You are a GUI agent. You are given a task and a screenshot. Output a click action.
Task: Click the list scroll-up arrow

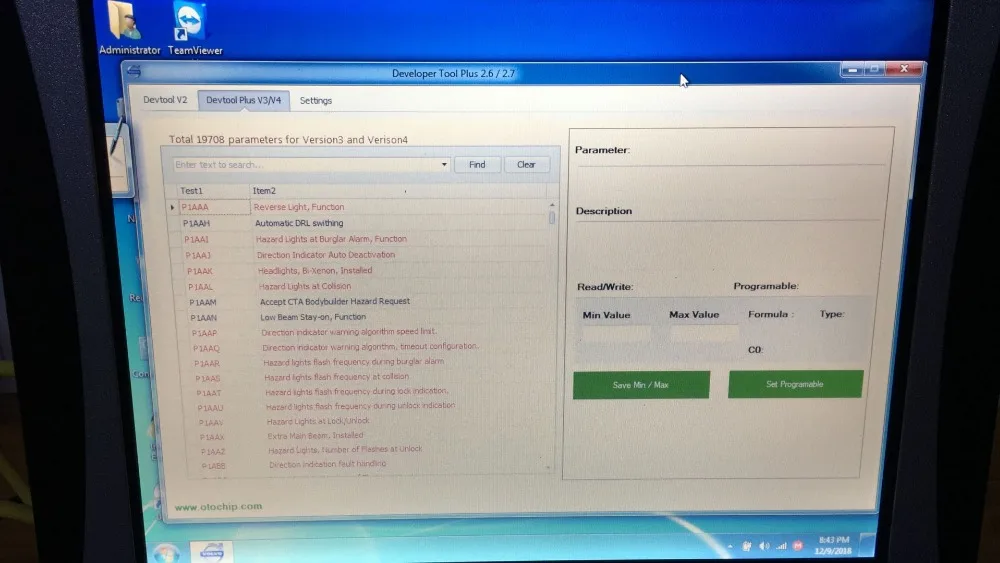point(552,205)
